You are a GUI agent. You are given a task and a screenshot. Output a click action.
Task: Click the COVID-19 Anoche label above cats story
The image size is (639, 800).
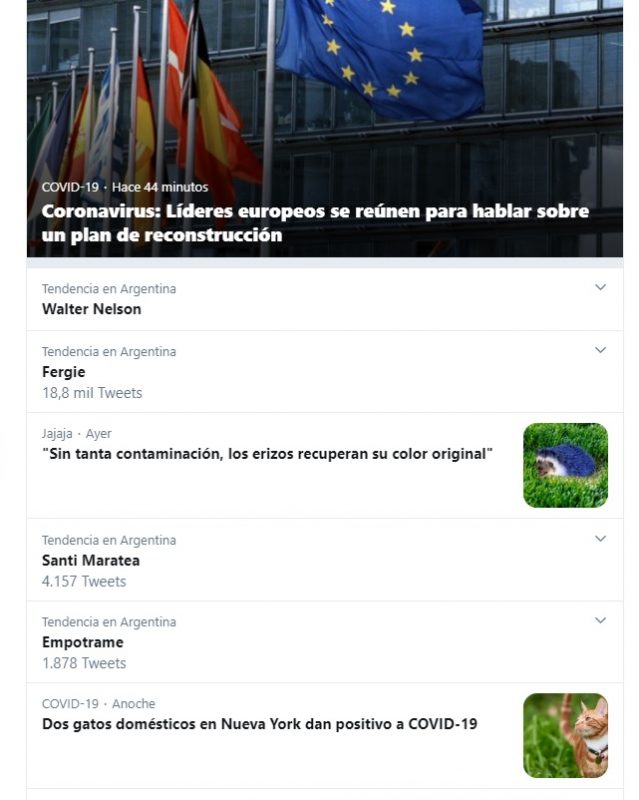(x=99, y=704)
